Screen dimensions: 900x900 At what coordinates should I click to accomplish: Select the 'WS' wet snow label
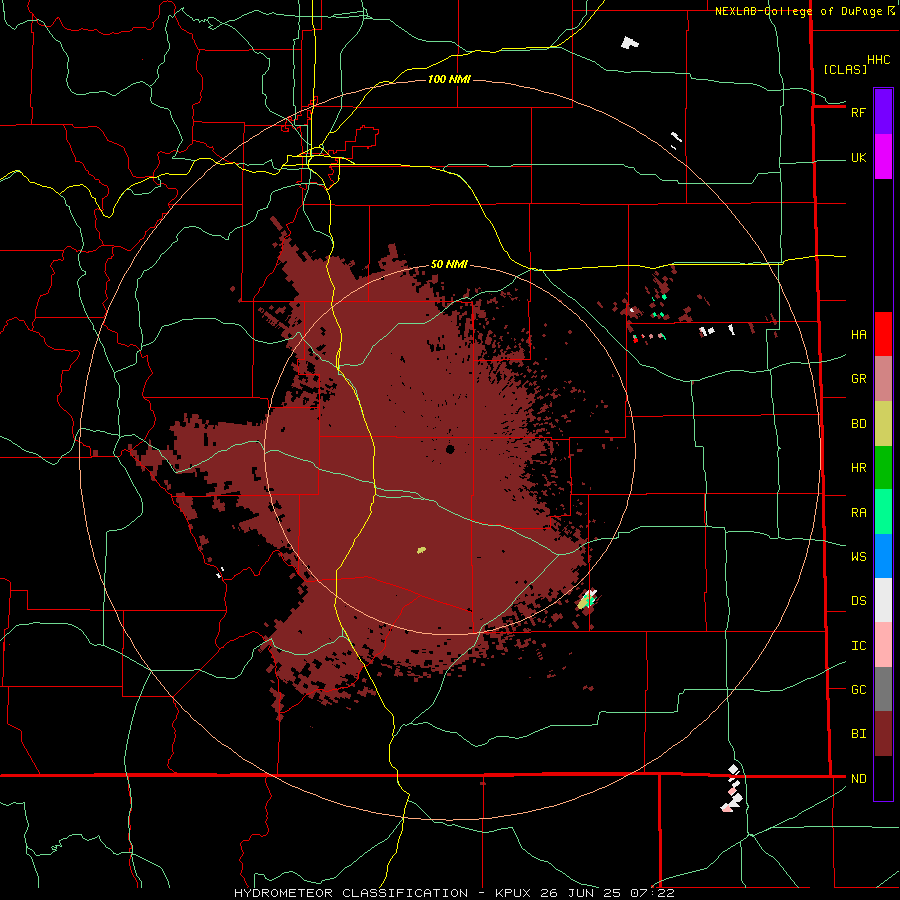click(x=858, y=557)
